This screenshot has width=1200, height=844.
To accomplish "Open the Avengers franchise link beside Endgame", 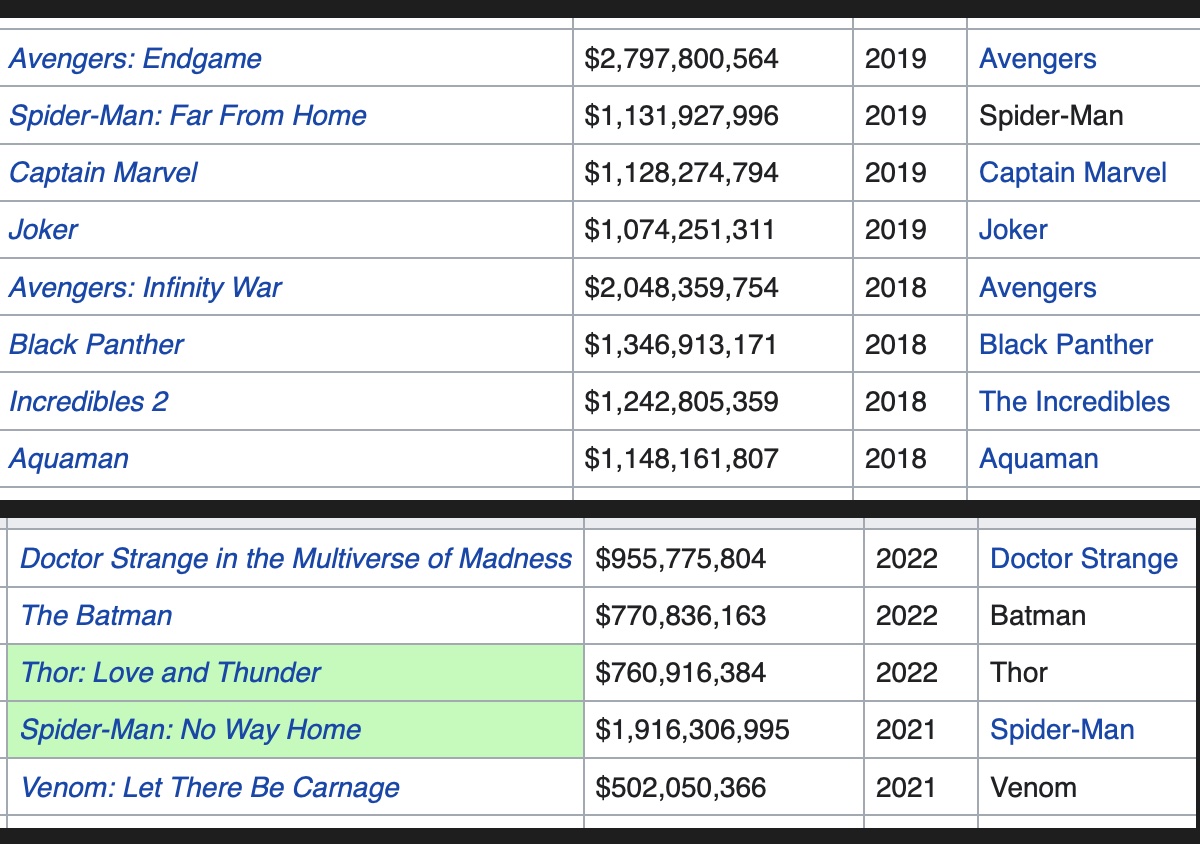I will (x=1038, y=58).
